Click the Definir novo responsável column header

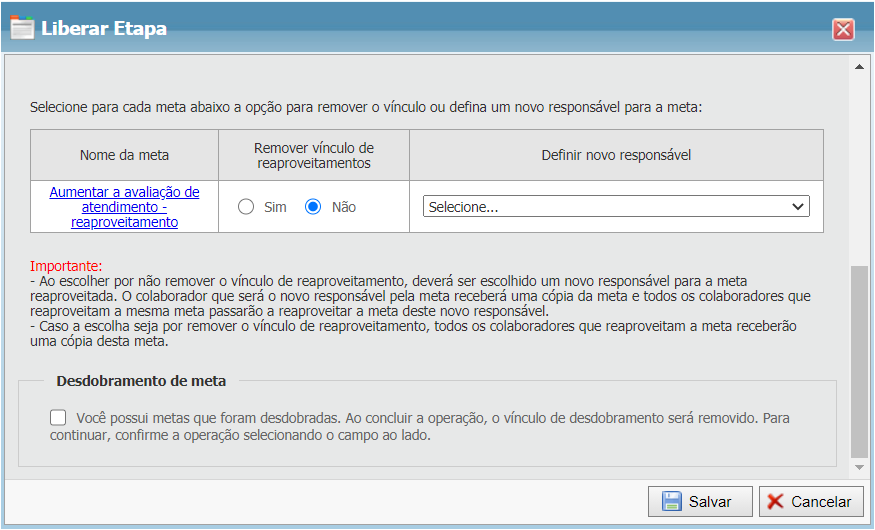tap(616, 155)
